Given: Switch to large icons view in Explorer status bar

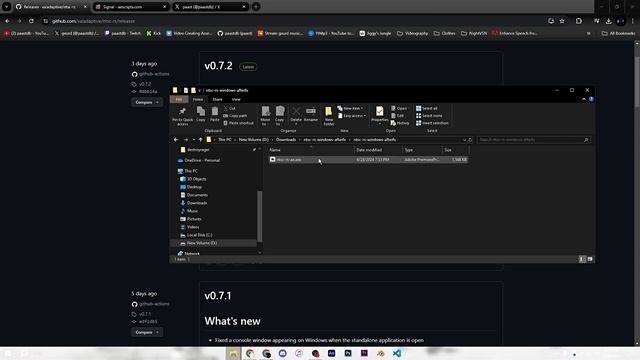Looking at the screenshot, I should tap(590, 259).
